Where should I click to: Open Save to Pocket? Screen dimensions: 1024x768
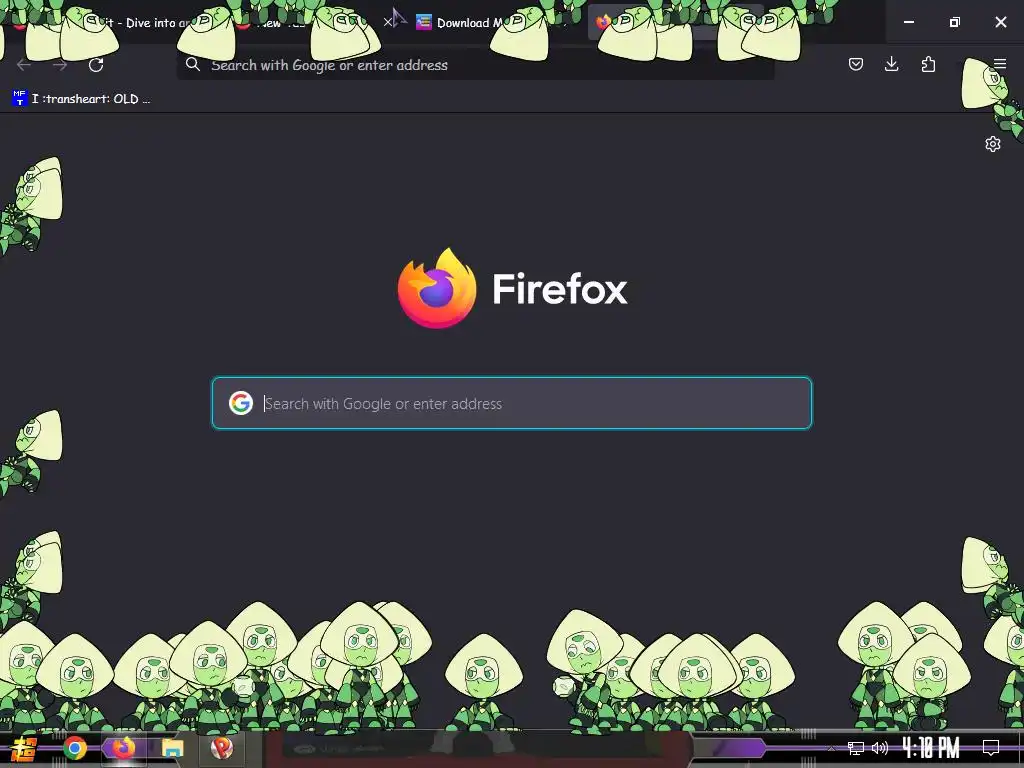click(x=856, y=64)
